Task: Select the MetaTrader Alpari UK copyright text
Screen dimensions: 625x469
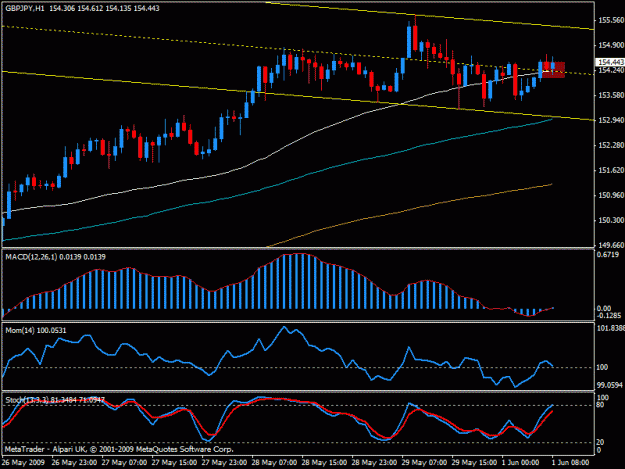Action: point(119,449)
